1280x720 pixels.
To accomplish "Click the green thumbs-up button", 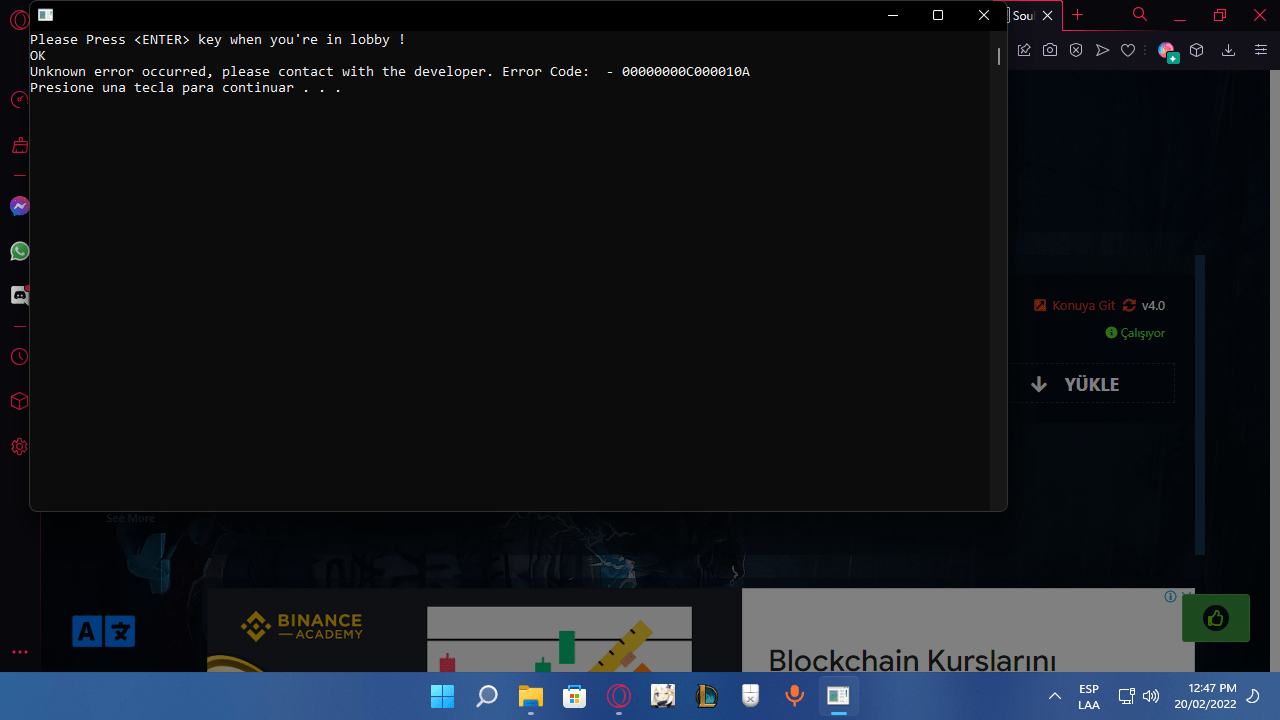I will [1216, 618].
